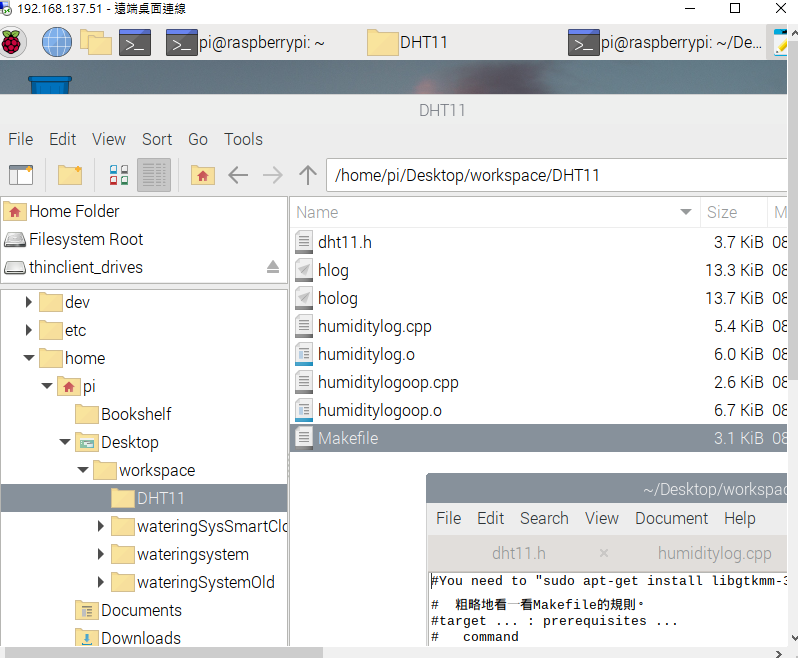Create a new folder from toolbar
Image resolution: width=798 pixels, height=658 pixels.
pyautogui.click(x=70, y=175)
